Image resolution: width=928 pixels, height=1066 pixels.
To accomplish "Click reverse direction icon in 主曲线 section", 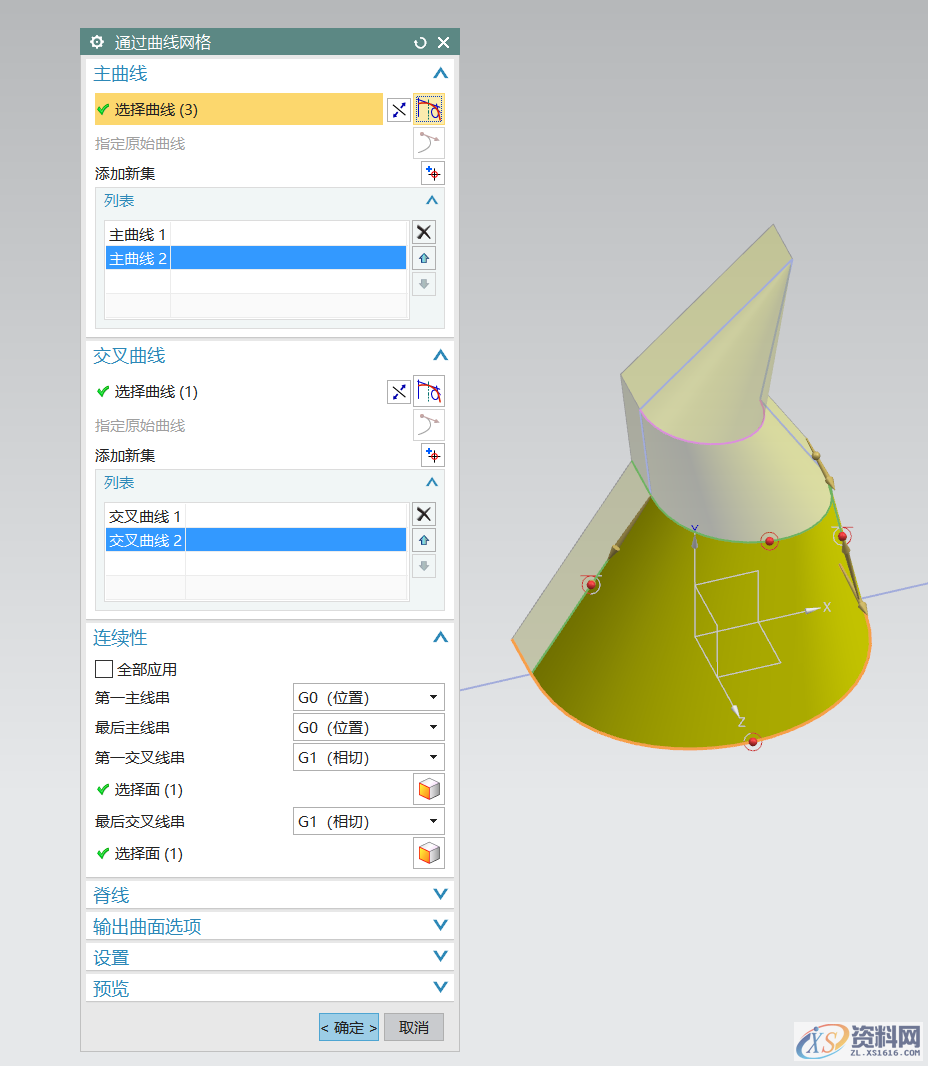I will click(x=399, y=110).
